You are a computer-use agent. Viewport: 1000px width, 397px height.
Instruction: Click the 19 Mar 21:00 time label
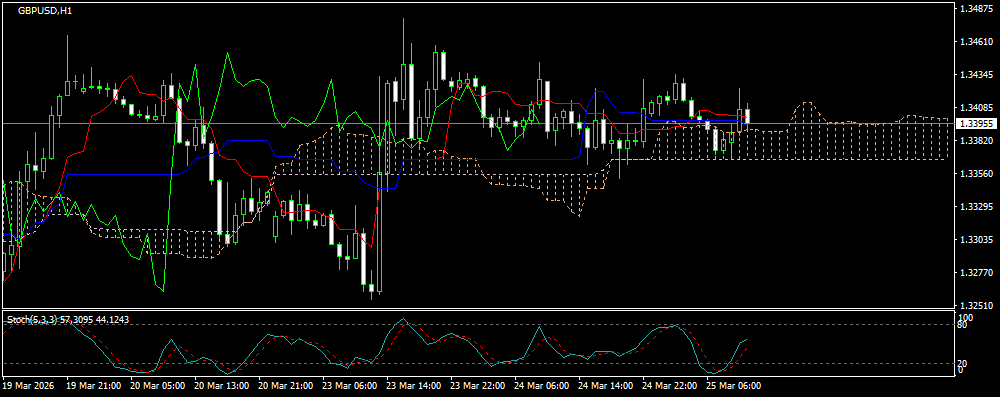pos(93,386)
